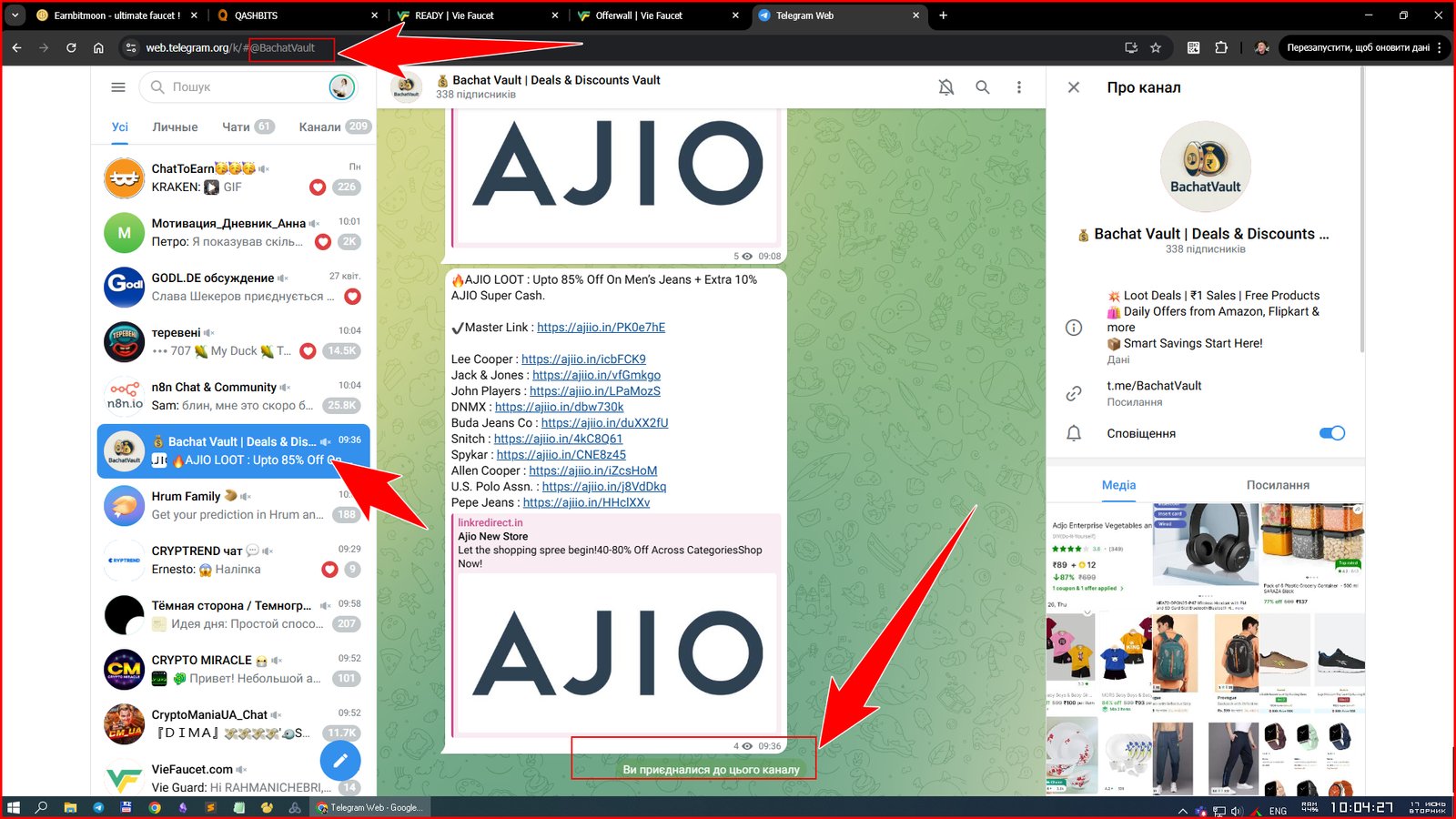Toggle the Сповіщення notifications switch

click(x=1332, y=433)
